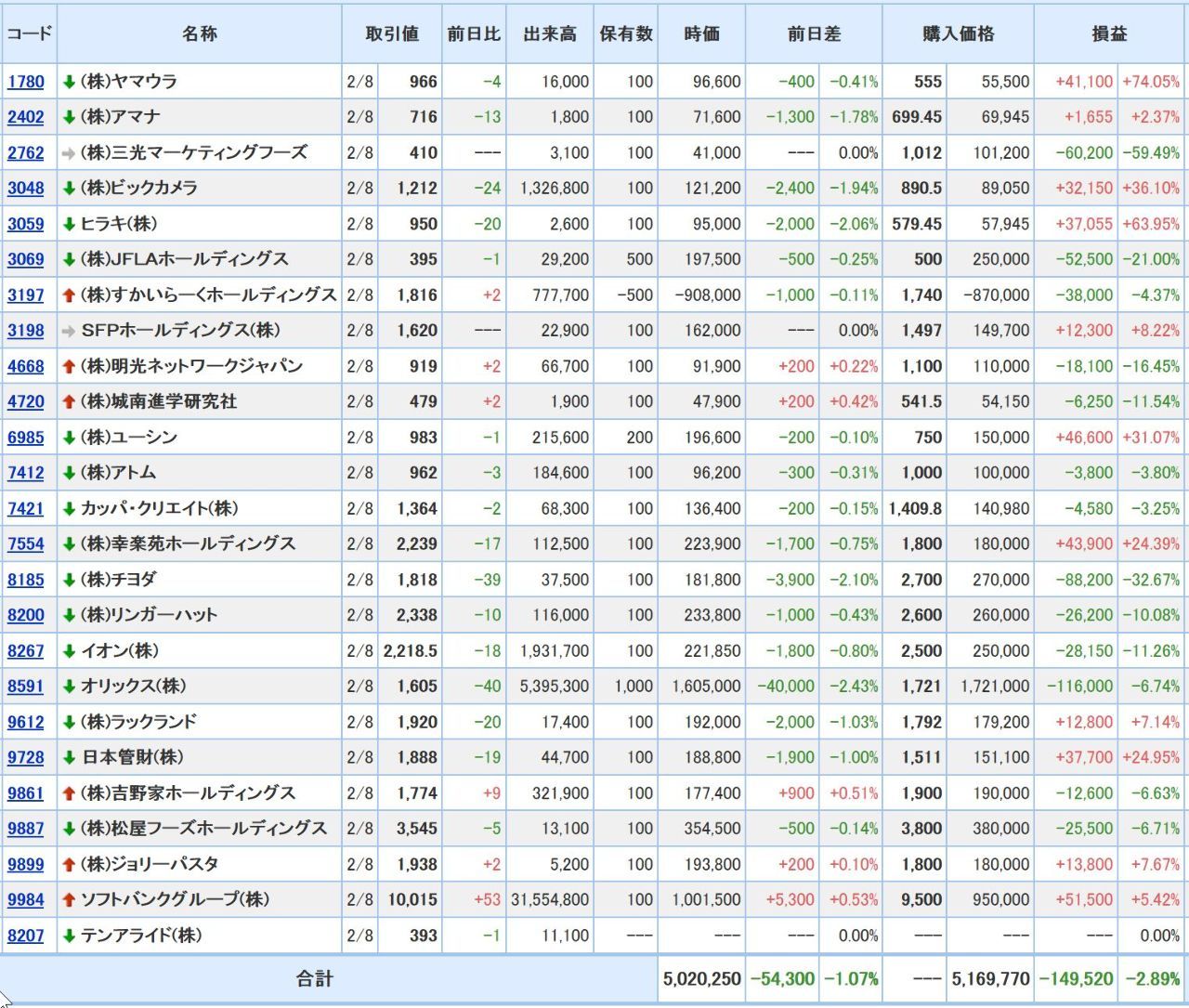
Task: Click the 前日差 column header
Action: pyautogui.click(x=815, y=33)
